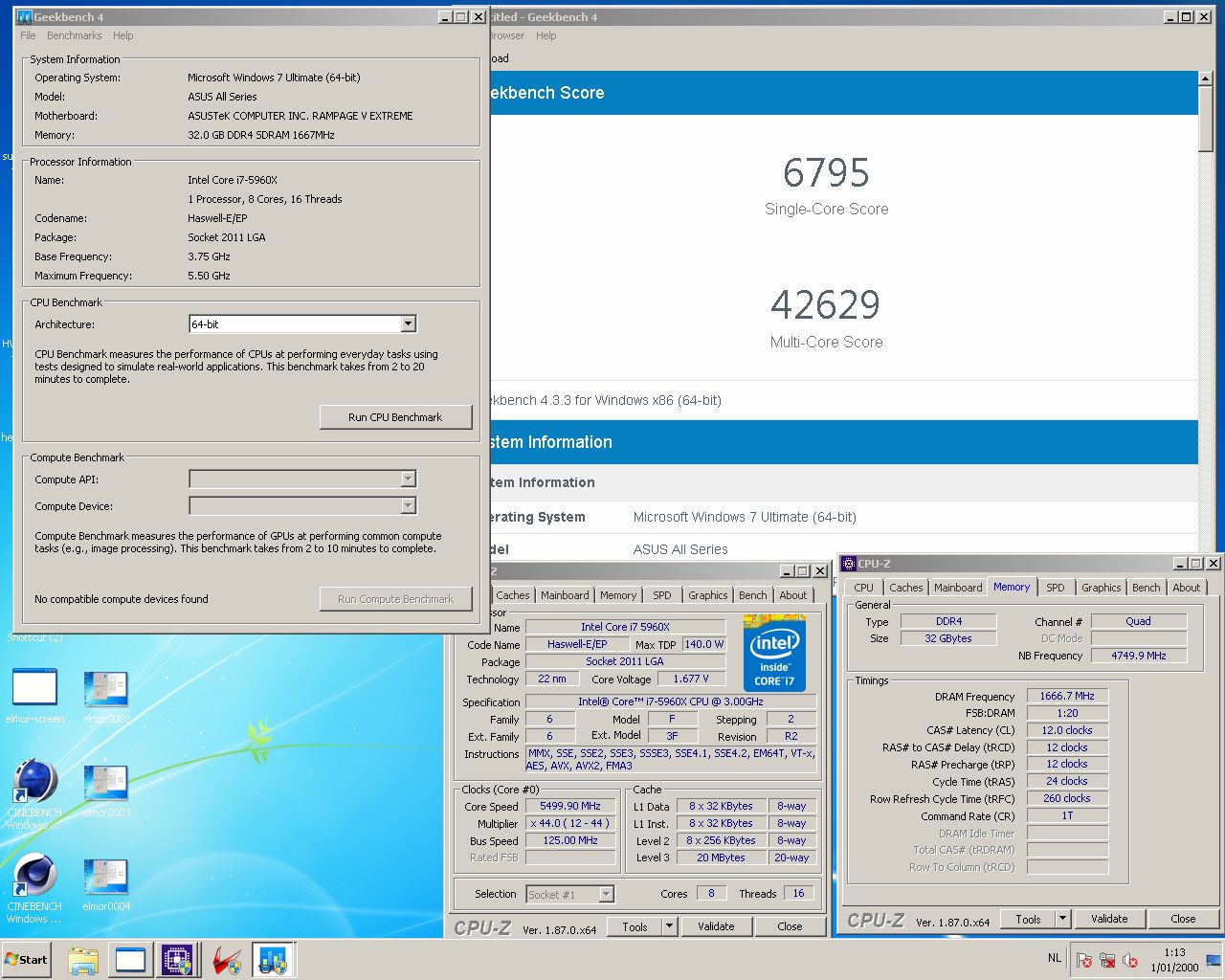Click Close button in CPU-Z memory window
The width and height of the screenshot is (1225, 980).
point(1183,919)
